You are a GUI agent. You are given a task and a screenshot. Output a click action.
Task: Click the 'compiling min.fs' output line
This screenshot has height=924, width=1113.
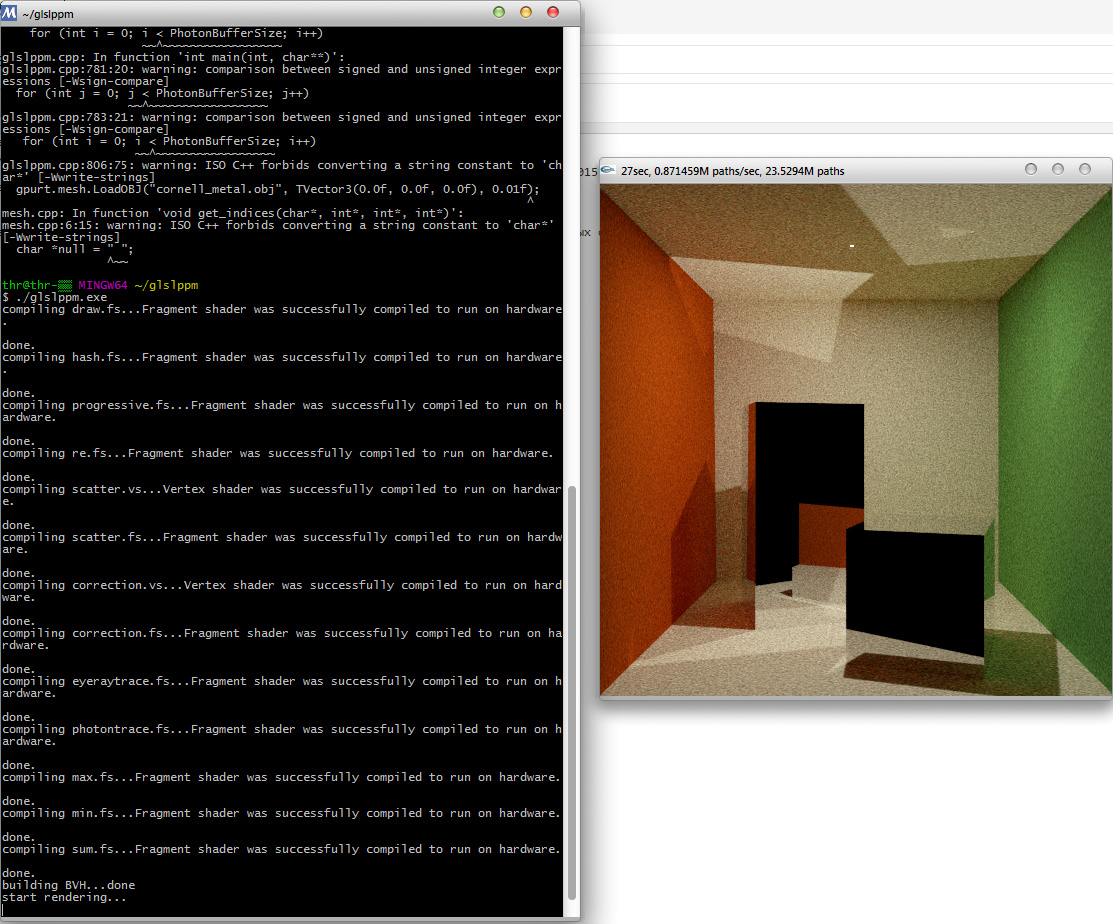point(281,813)
